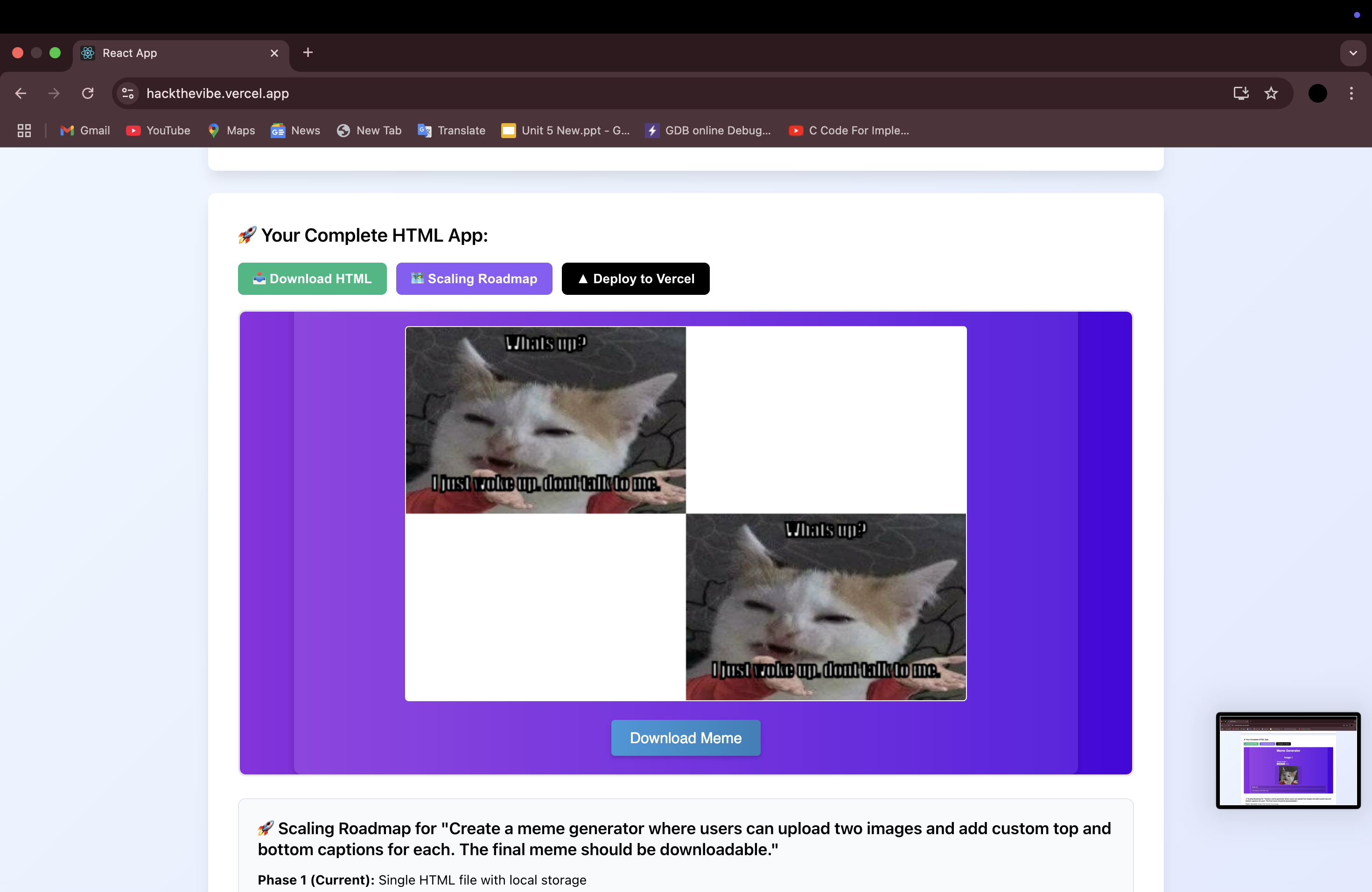This screenshot has height=892, width=1372.
Task: Click the Download HTML button
Action: 312,279
